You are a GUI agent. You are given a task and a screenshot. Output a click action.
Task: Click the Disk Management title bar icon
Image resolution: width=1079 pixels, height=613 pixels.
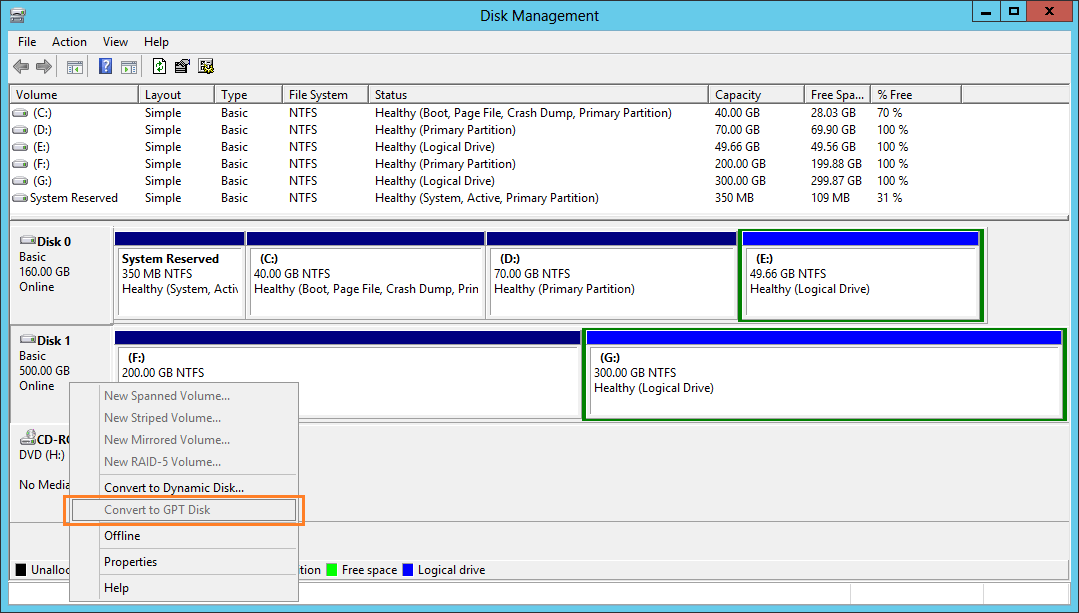pyautogui.click(x=17, y=15)
